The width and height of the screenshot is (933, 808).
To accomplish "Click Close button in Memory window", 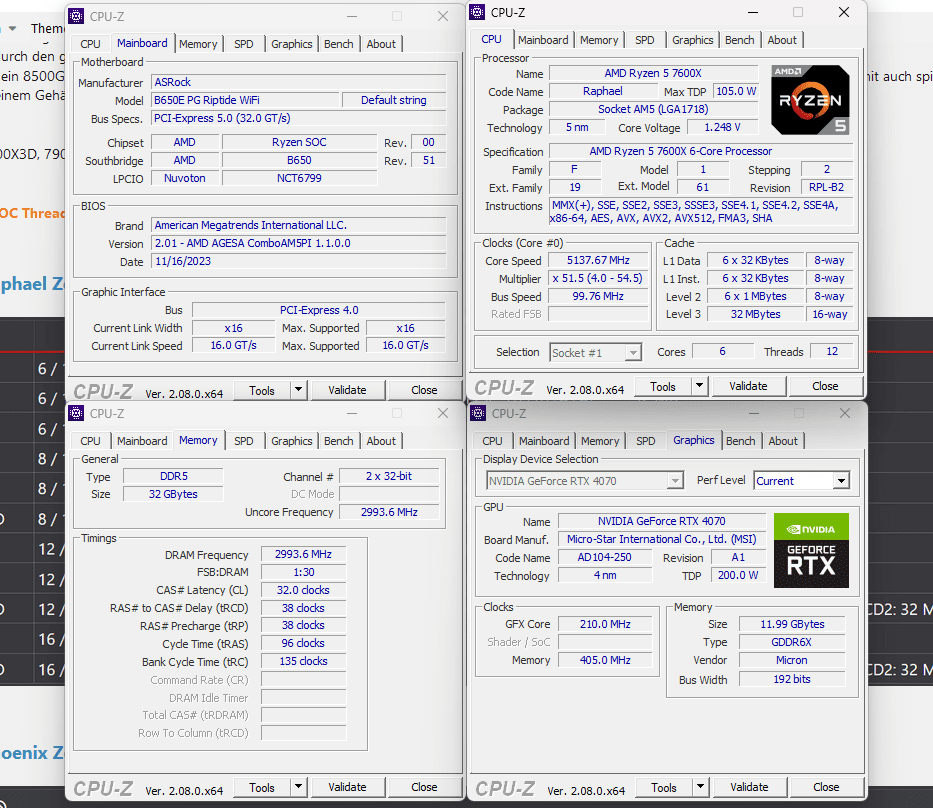I will pyautogui.click(x=424, y=787).
